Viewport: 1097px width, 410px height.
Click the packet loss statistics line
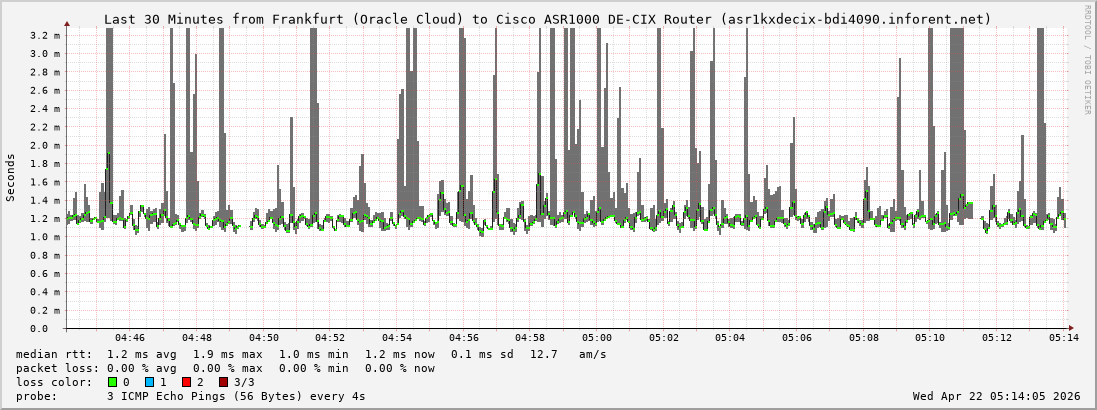point(225,368)
